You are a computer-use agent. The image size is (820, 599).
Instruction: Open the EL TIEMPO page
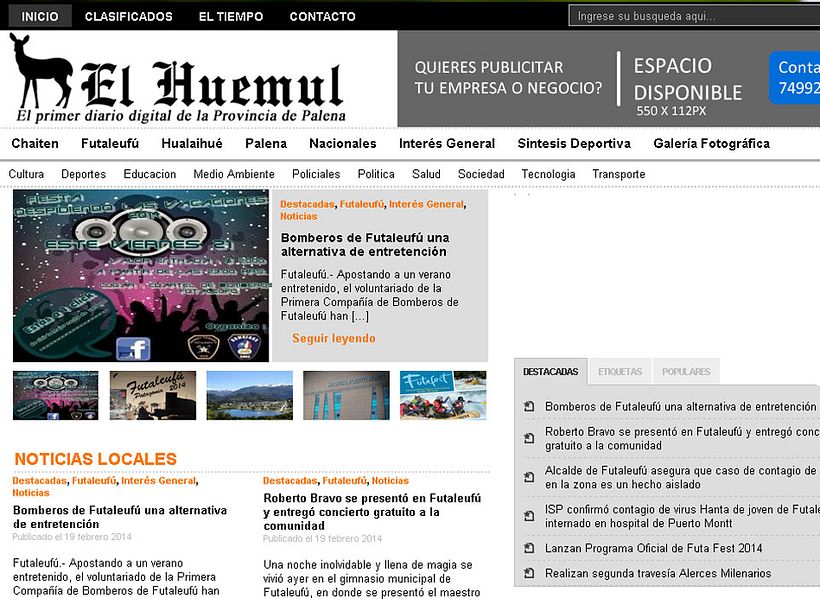231,17
